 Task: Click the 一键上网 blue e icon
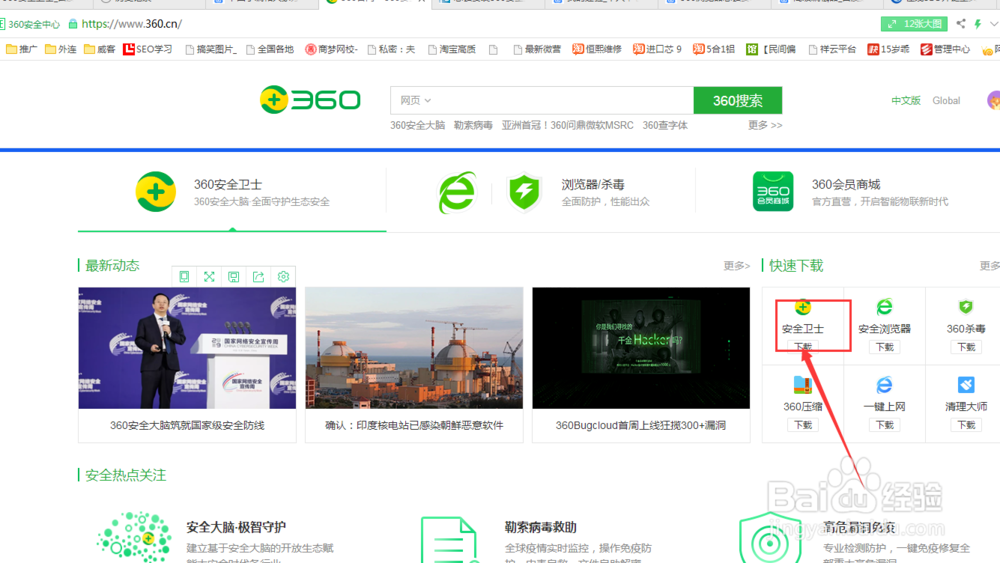[x=885, y=385]
